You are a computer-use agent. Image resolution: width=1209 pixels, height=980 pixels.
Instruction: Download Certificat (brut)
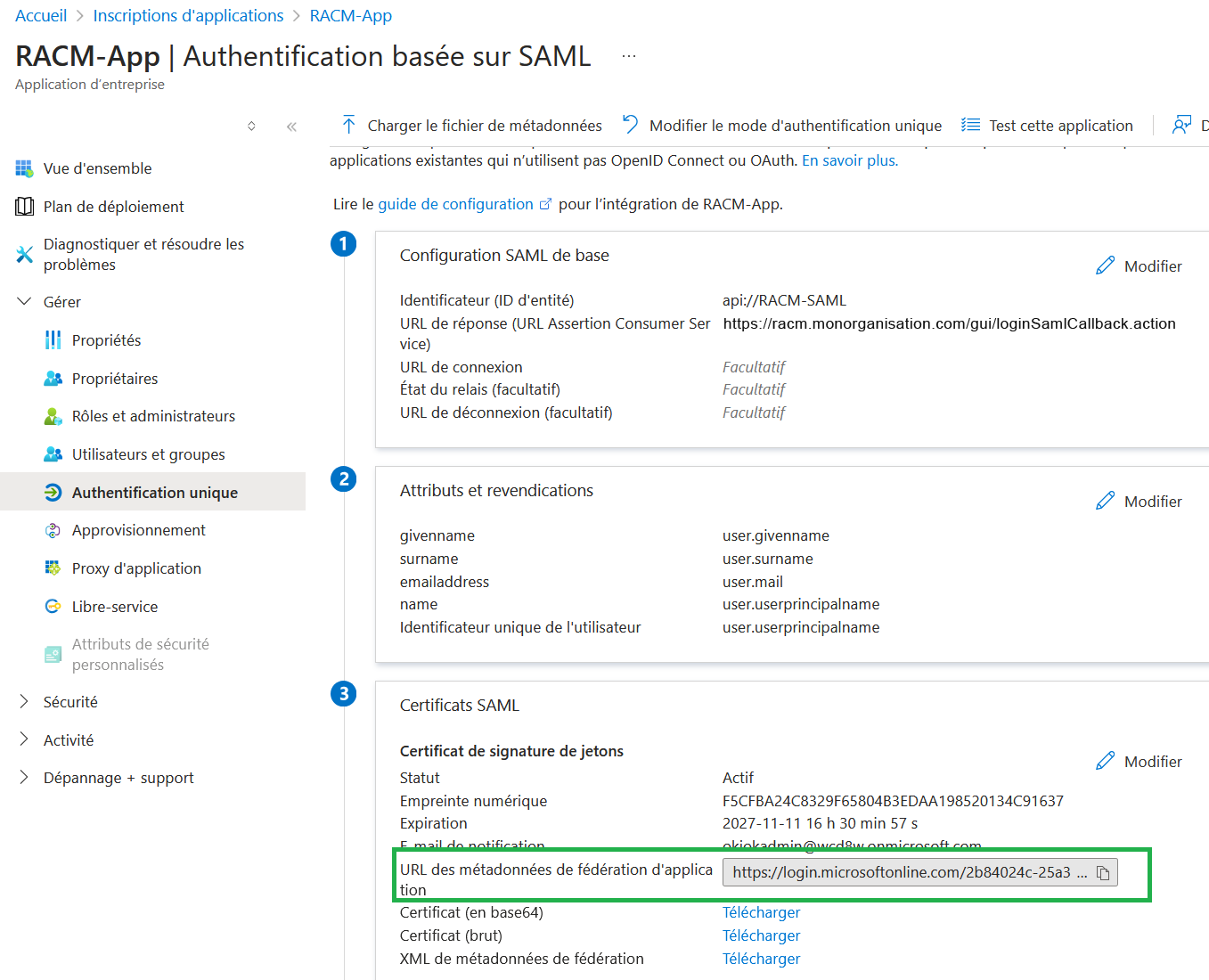(x=761, y=935)
